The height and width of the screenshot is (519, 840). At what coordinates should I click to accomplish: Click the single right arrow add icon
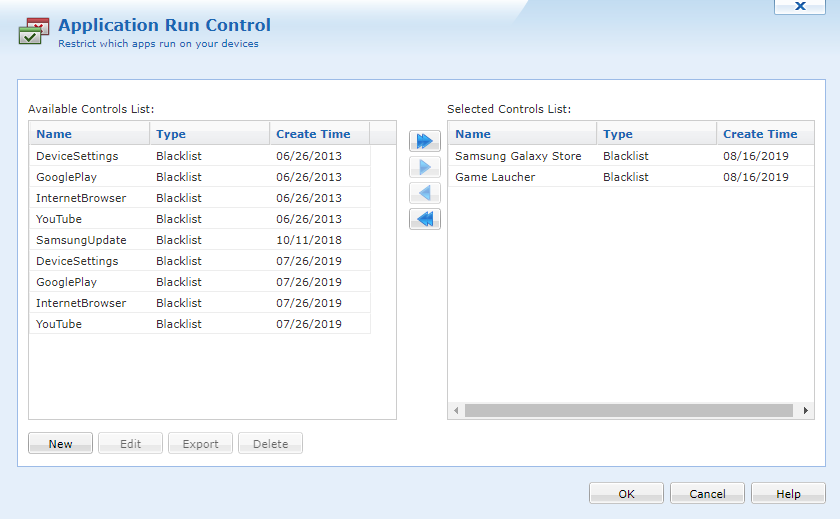425,167
